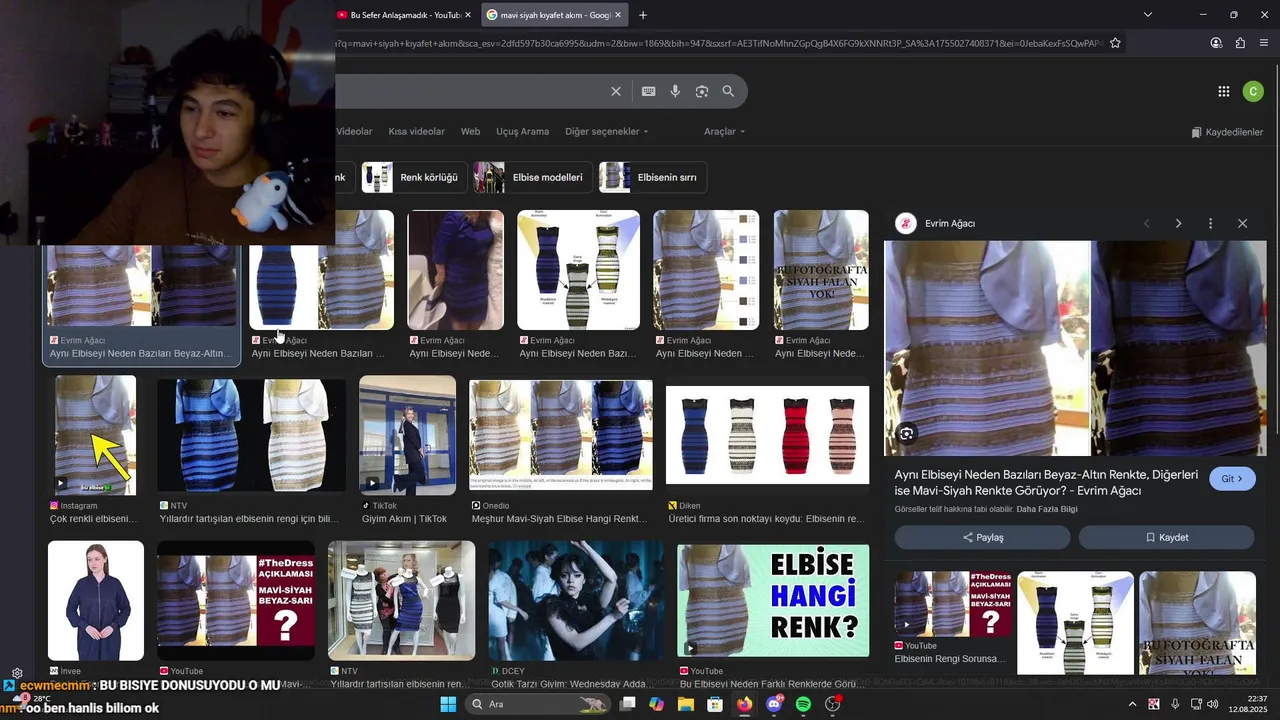Screen dimensions: 1280x720
Task: Click the Kaydet save button
Action: pyautogui.click(x=1166, y=537)
